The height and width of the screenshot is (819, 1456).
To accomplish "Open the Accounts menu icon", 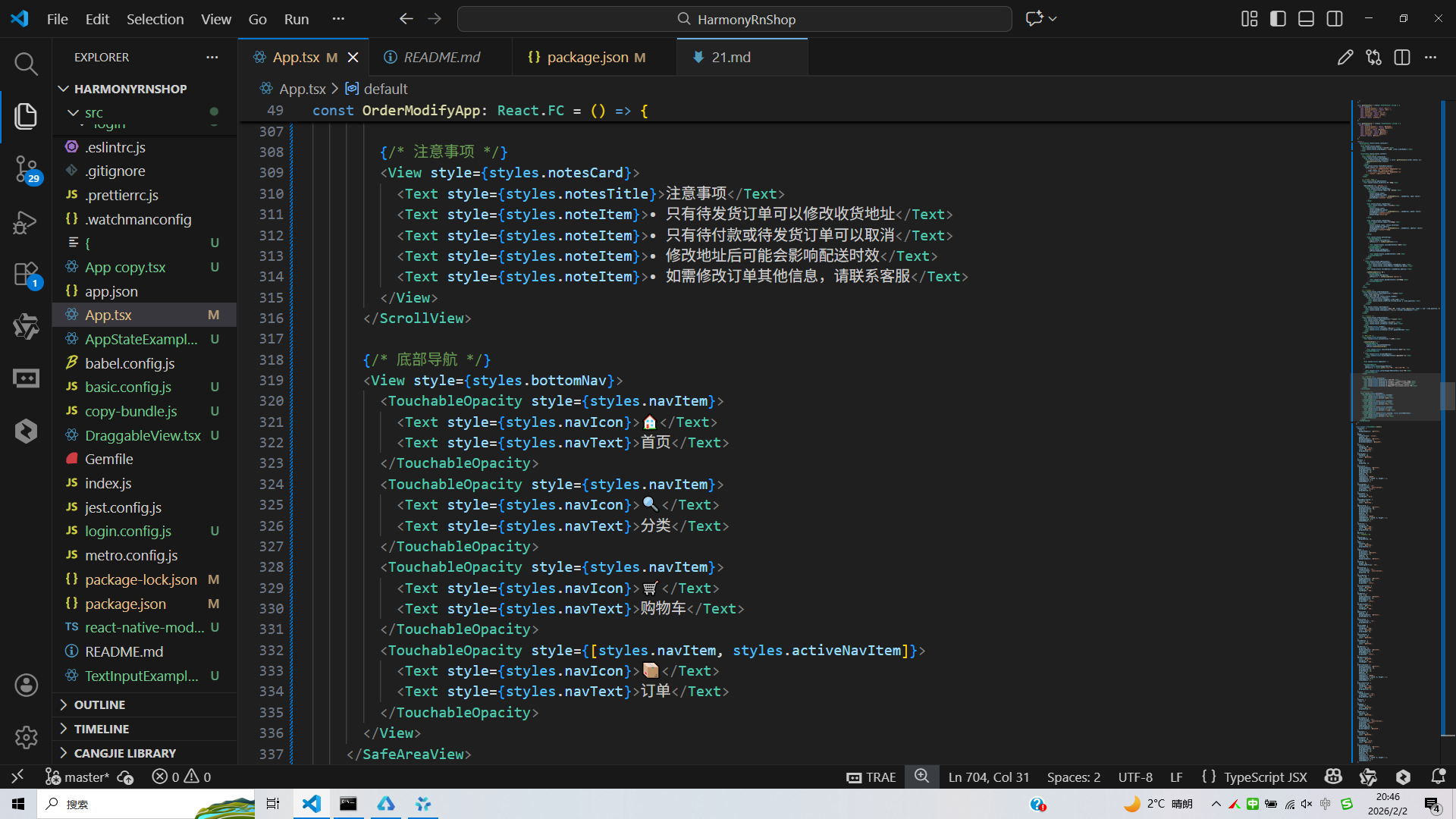I will (26, 686).
